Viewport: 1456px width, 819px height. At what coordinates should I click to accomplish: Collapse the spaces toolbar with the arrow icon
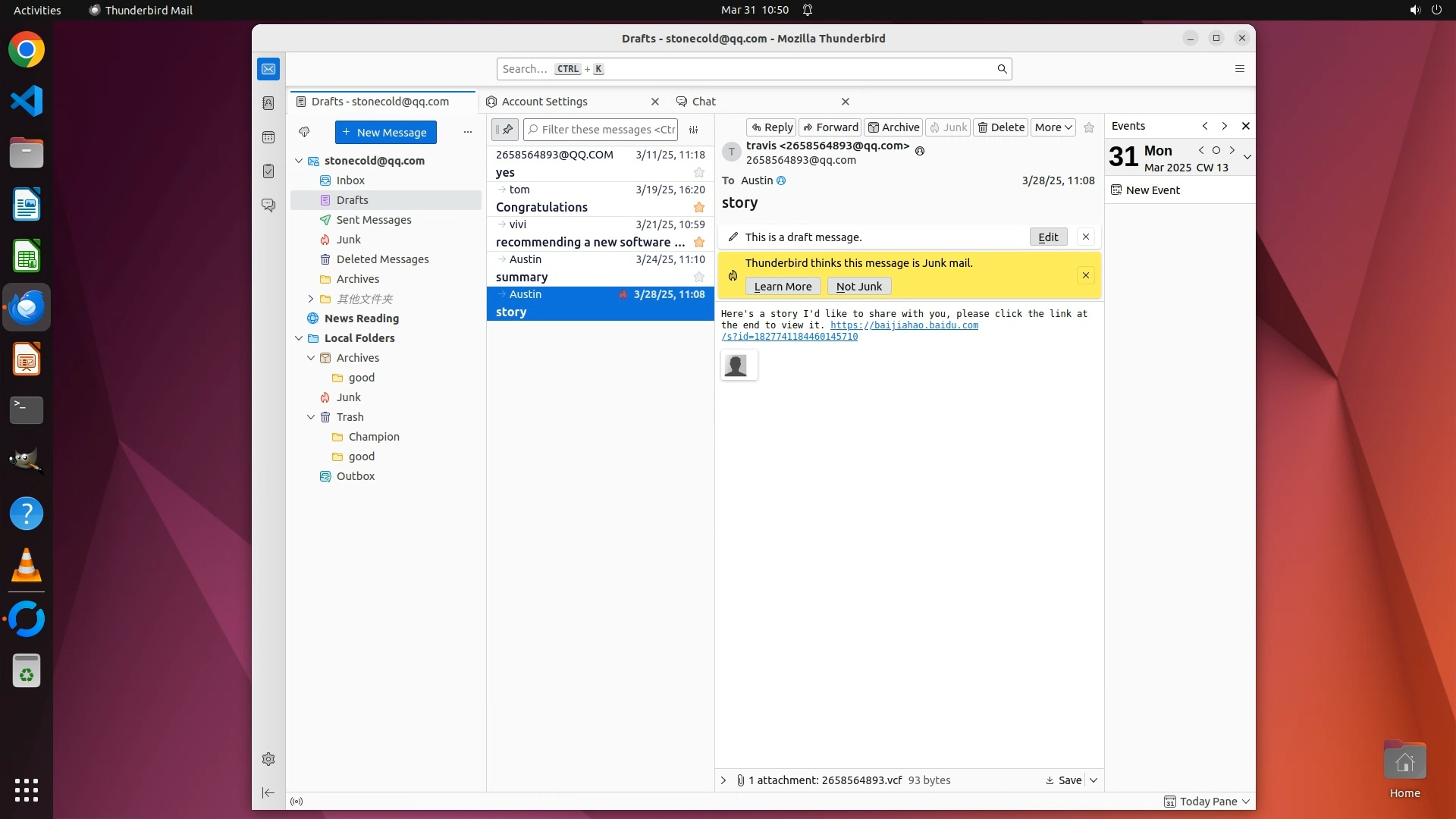pos(268,792)
